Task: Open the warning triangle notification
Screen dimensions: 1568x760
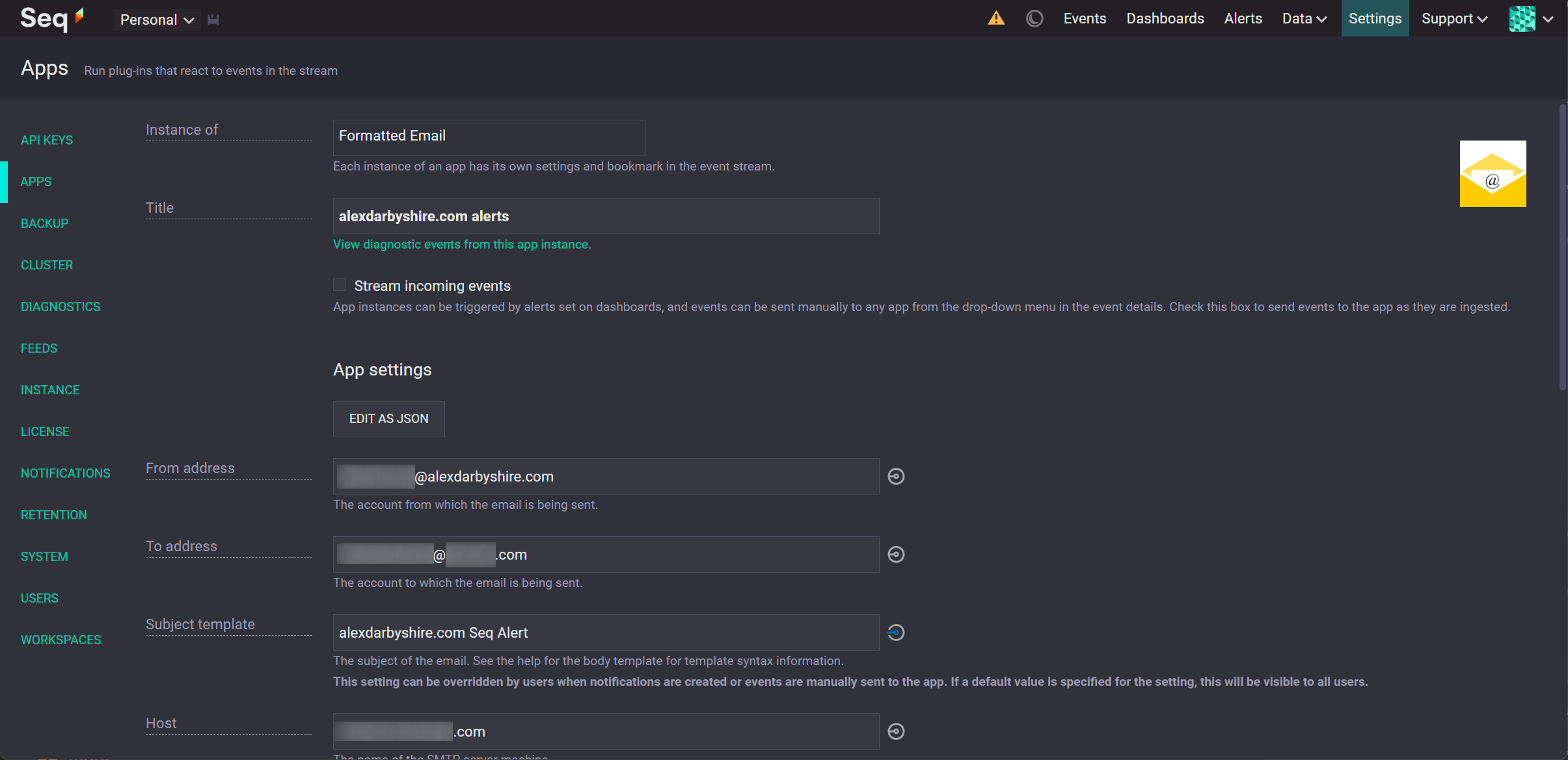Action: [x=996, y=18]
